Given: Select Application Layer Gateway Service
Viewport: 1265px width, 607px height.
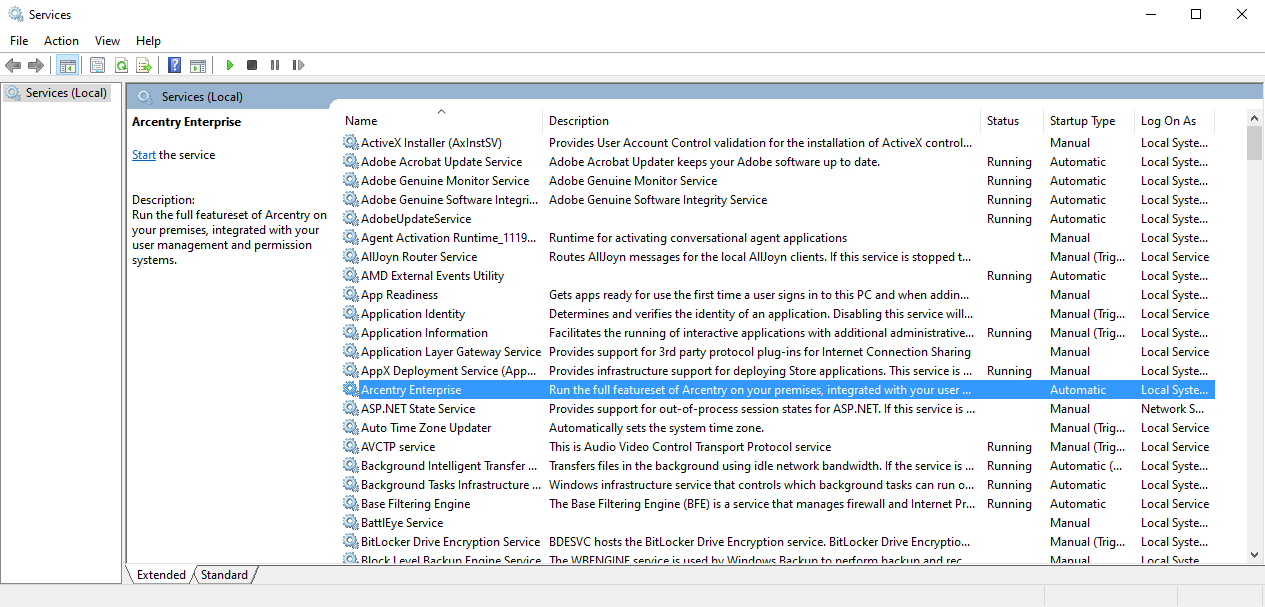Looking at the screenshot, I should point(778,352).
